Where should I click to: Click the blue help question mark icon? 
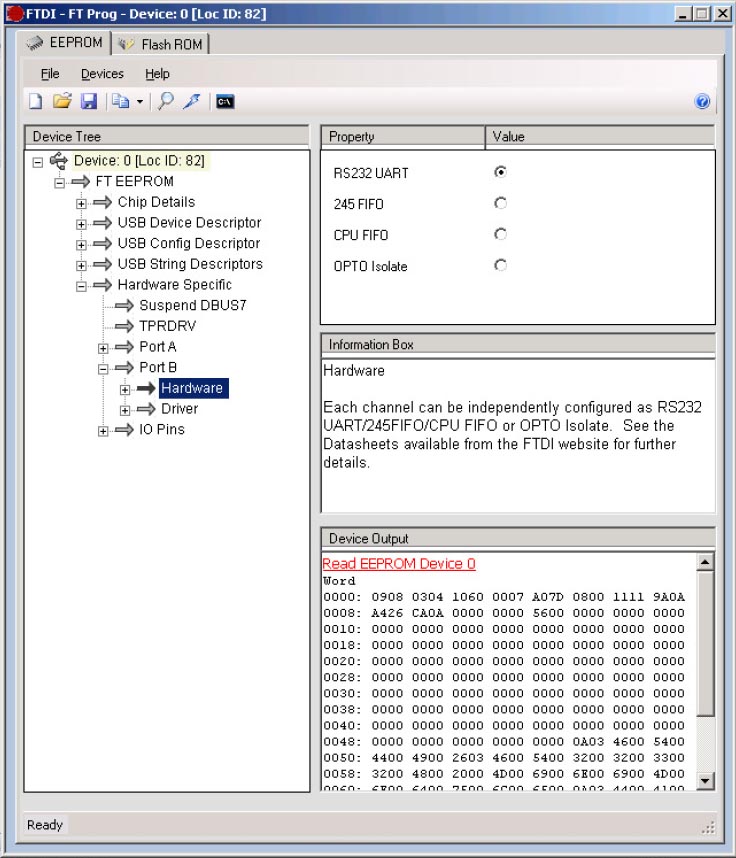point(702,102)
